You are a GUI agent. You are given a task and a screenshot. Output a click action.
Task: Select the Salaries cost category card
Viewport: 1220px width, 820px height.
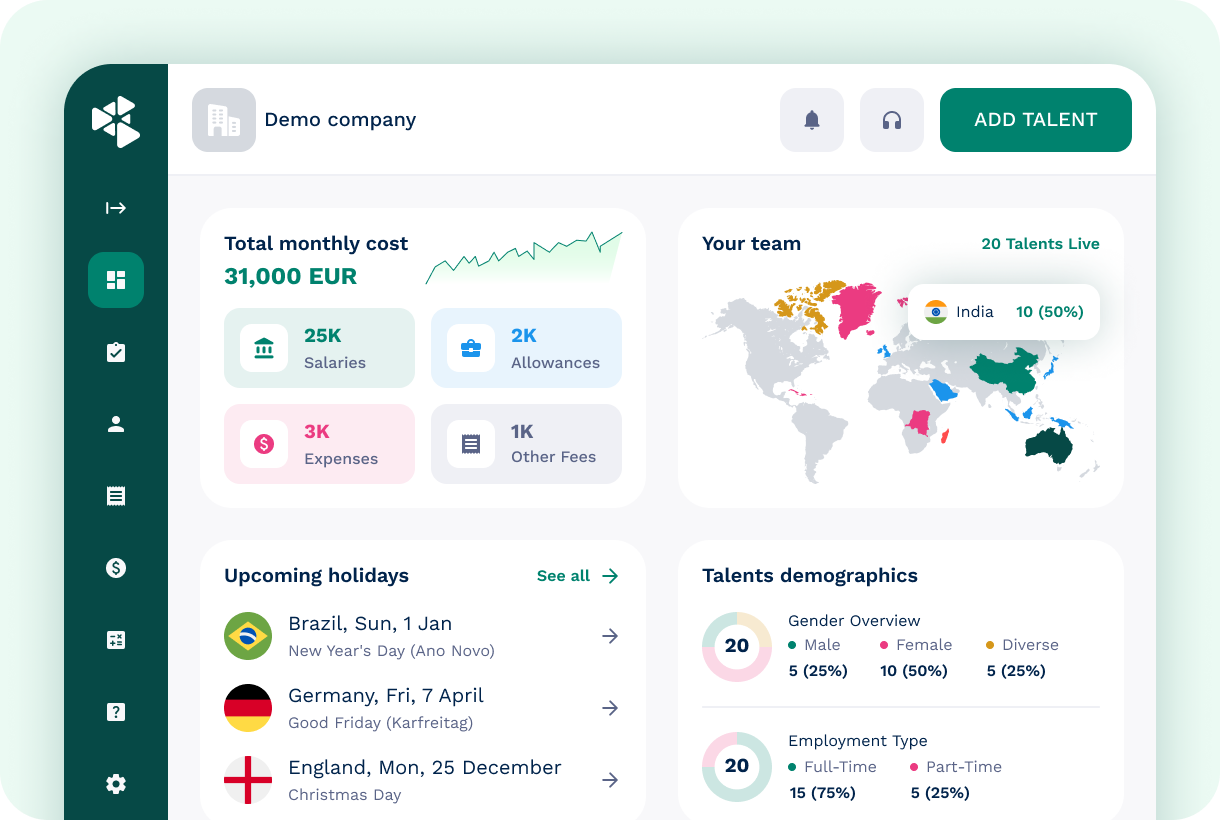click(319, 348)
